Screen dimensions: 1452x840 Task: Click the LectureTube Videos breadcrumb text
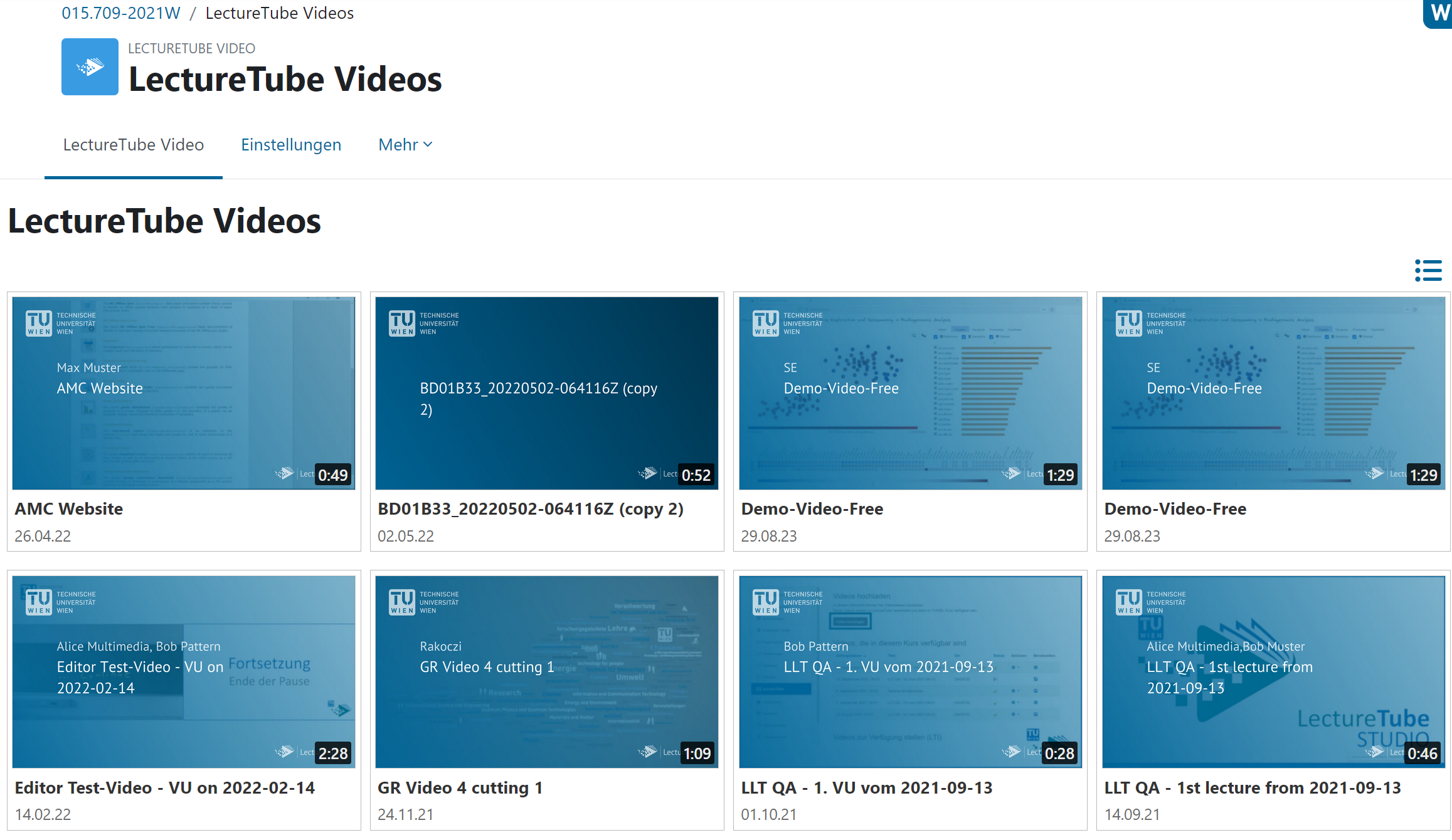click(x=280, y=13)
